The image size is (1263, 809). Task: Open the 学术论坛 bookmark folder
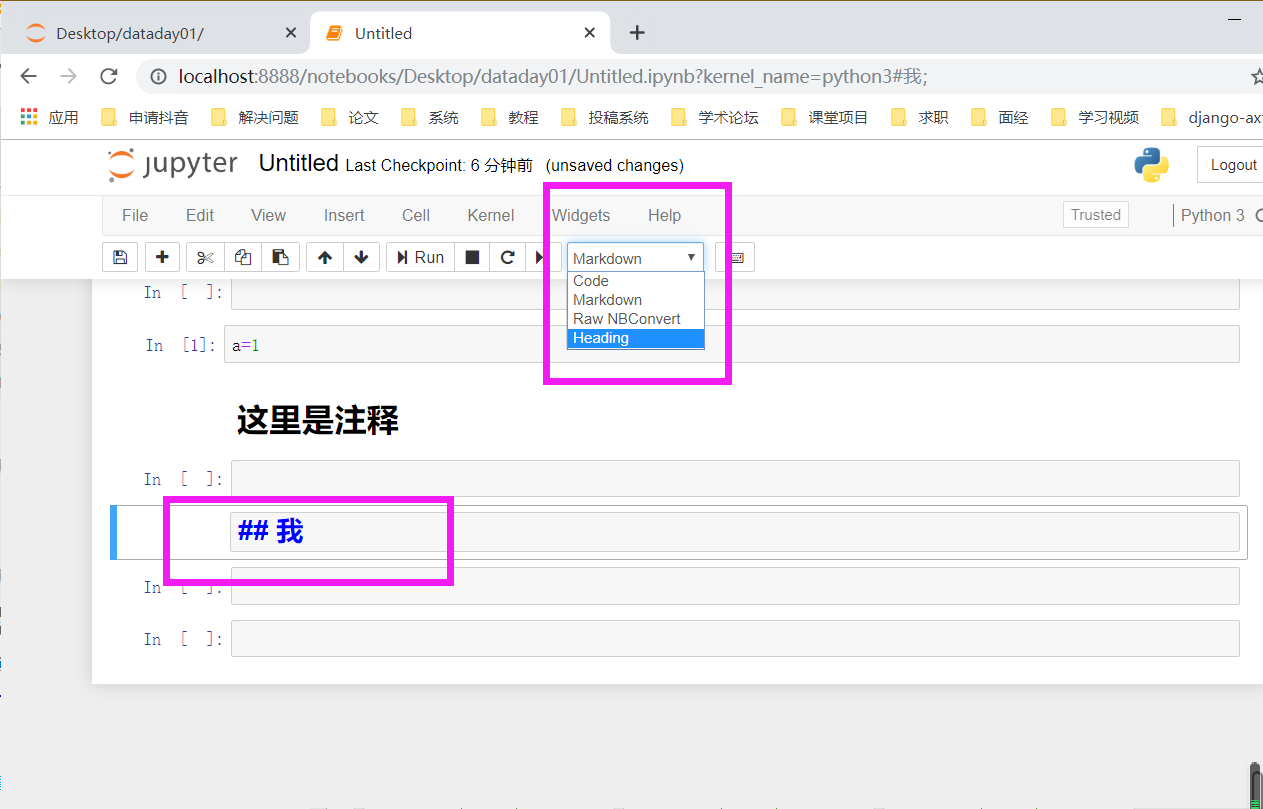pyautogui.click(x=715, y=117)
